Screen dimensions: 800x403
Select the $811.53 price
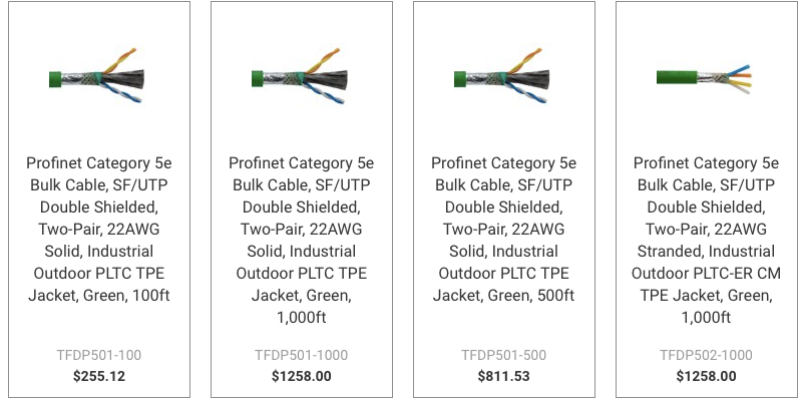[x=502, y=376]
